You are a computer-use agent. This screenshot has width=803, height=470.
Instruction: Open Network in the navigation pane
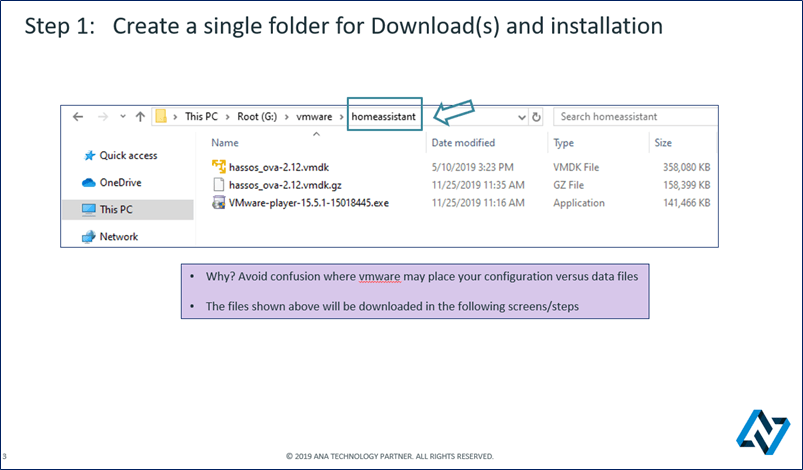(x=118, y=237)
